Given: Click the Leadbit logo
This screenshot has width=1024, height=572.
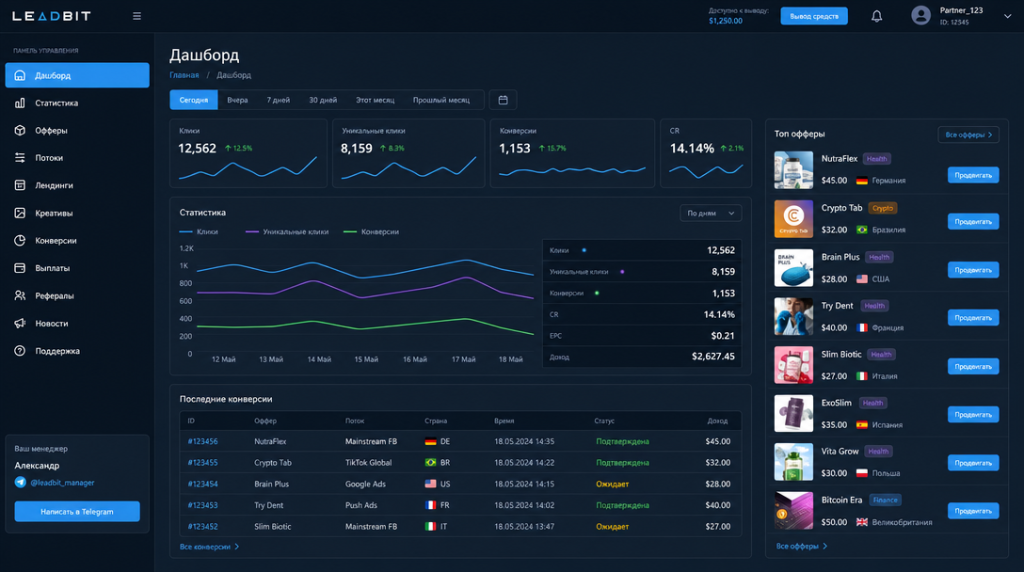Looking at the screenshot, I should (52, 16).
